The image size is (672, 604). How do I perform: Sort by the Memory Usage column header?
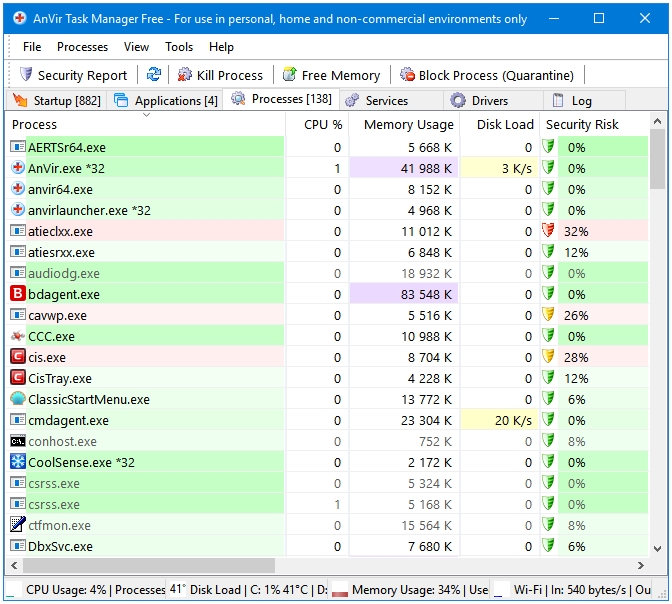(x=404, y=124)
